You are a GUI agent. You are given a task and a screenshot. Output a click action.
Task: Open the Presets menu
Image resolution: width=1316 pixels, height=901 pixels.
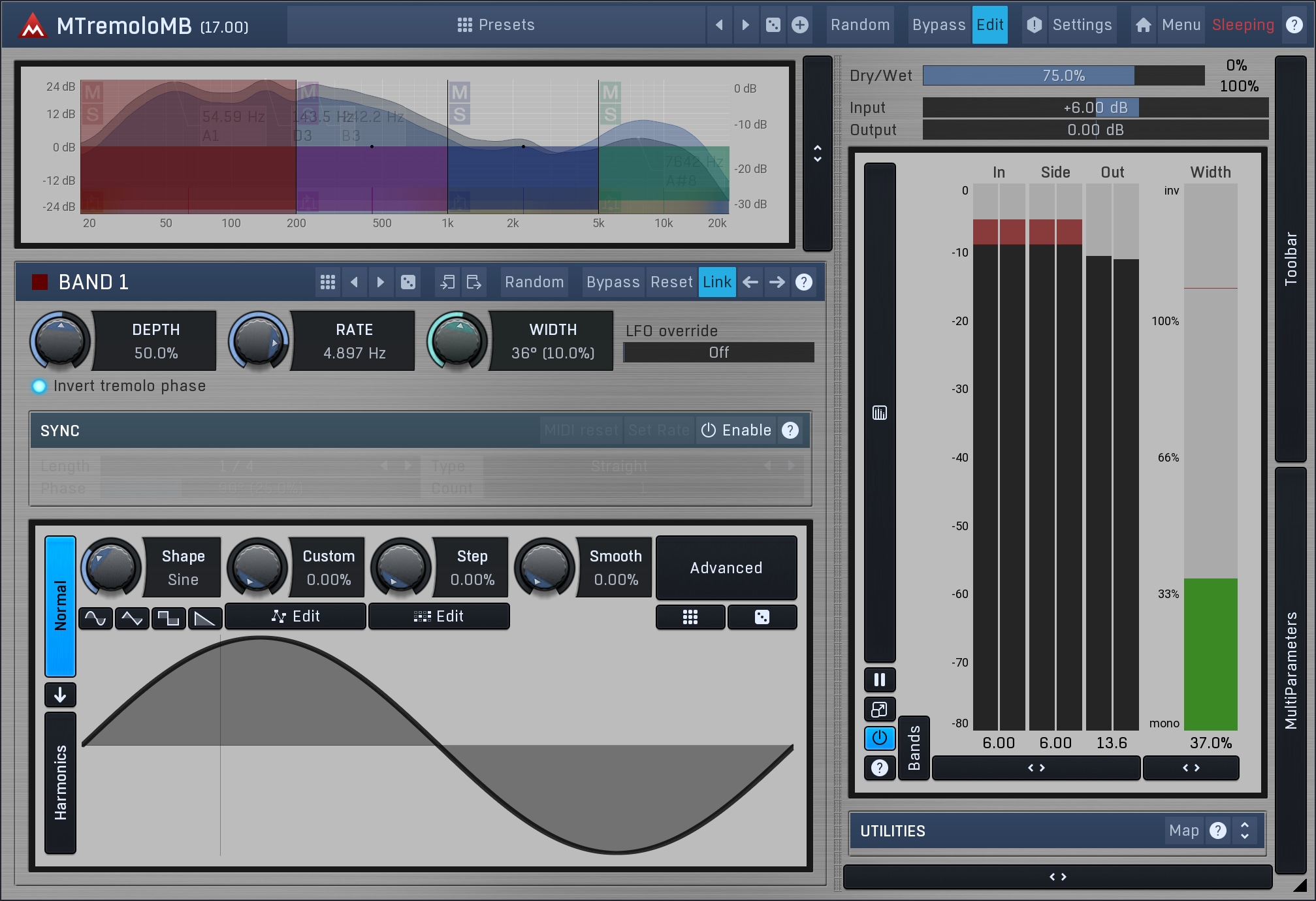496,25
